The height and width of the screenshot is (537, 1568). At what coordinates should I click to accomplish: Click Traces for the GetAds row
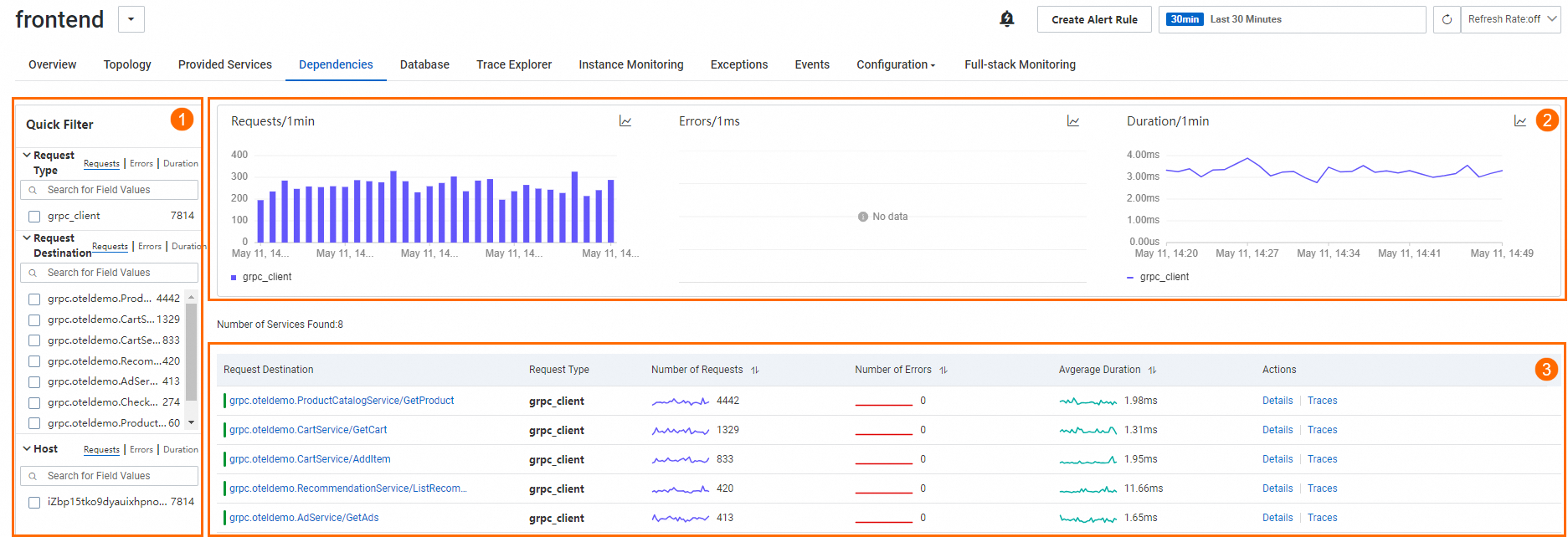click(1323, 518)
